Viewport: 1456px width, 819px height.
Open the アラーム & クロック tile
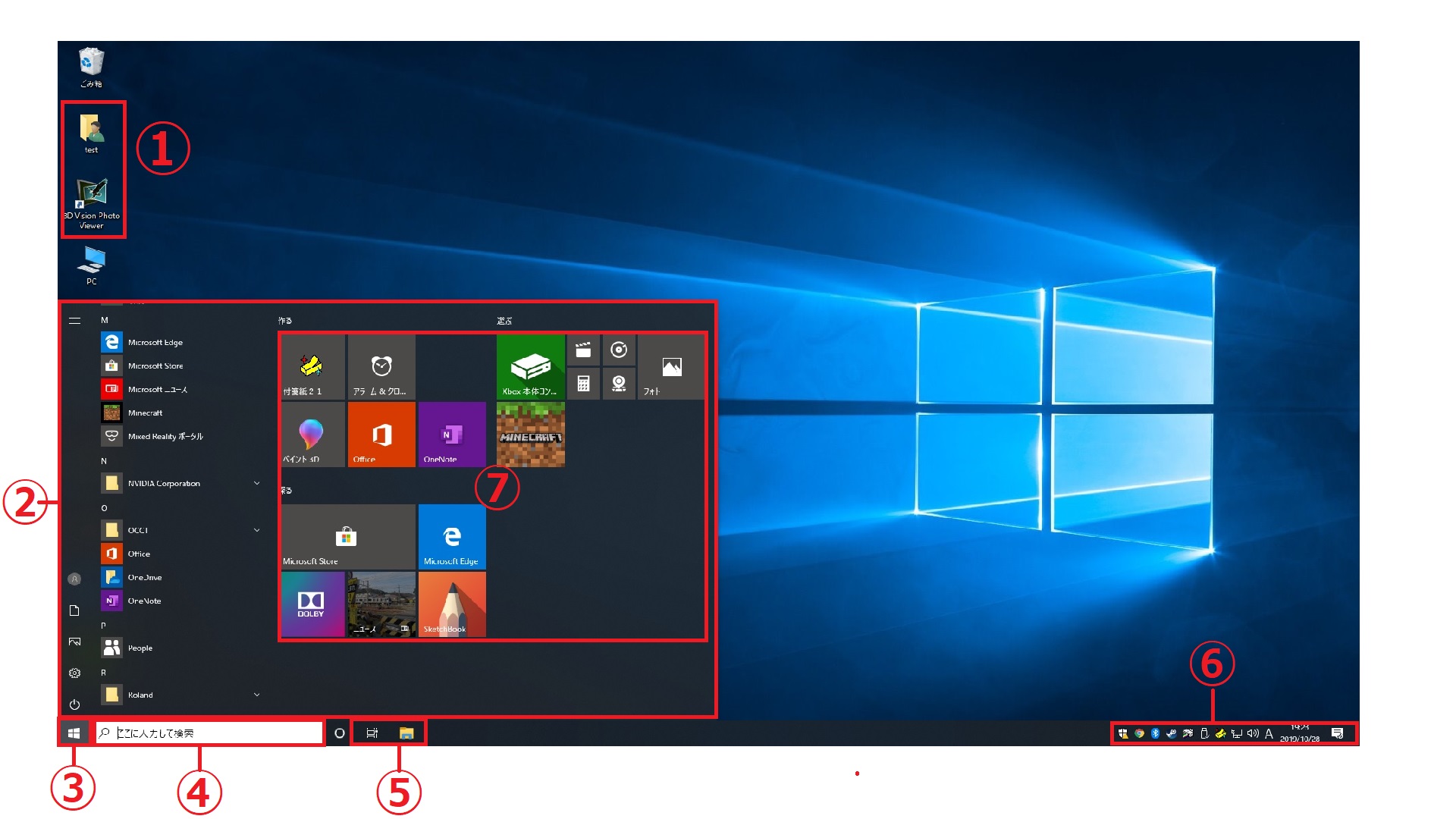click(381, 367)
